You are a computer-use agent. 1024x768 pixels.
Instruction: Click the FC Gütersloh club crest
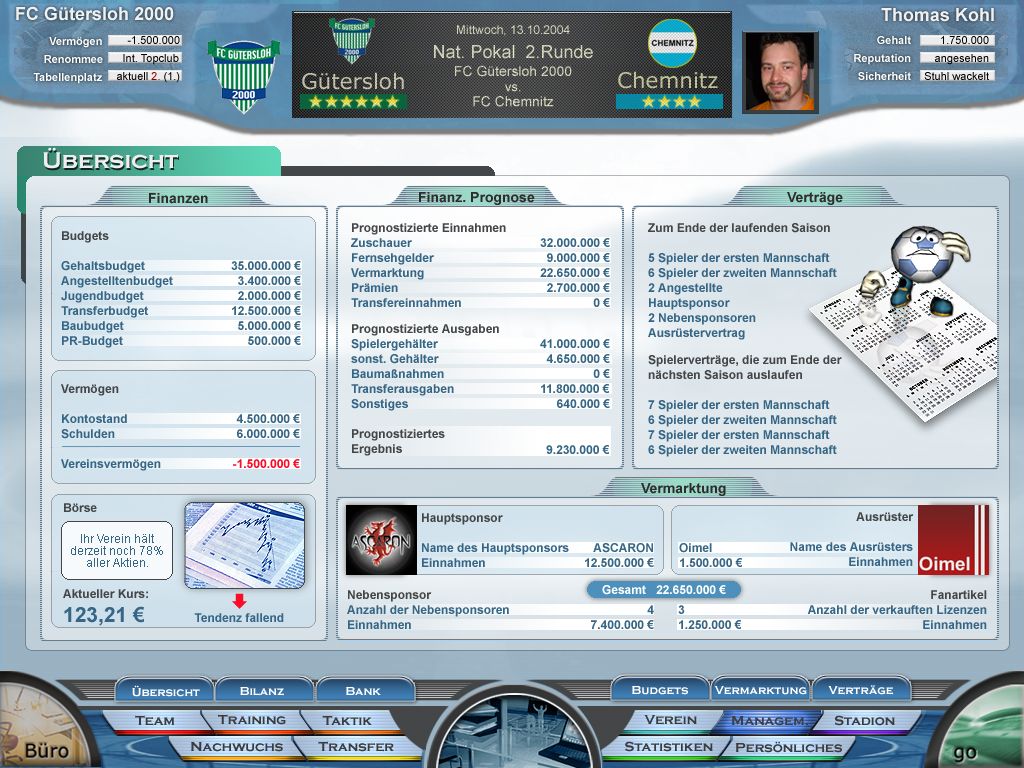coord(244,74)
